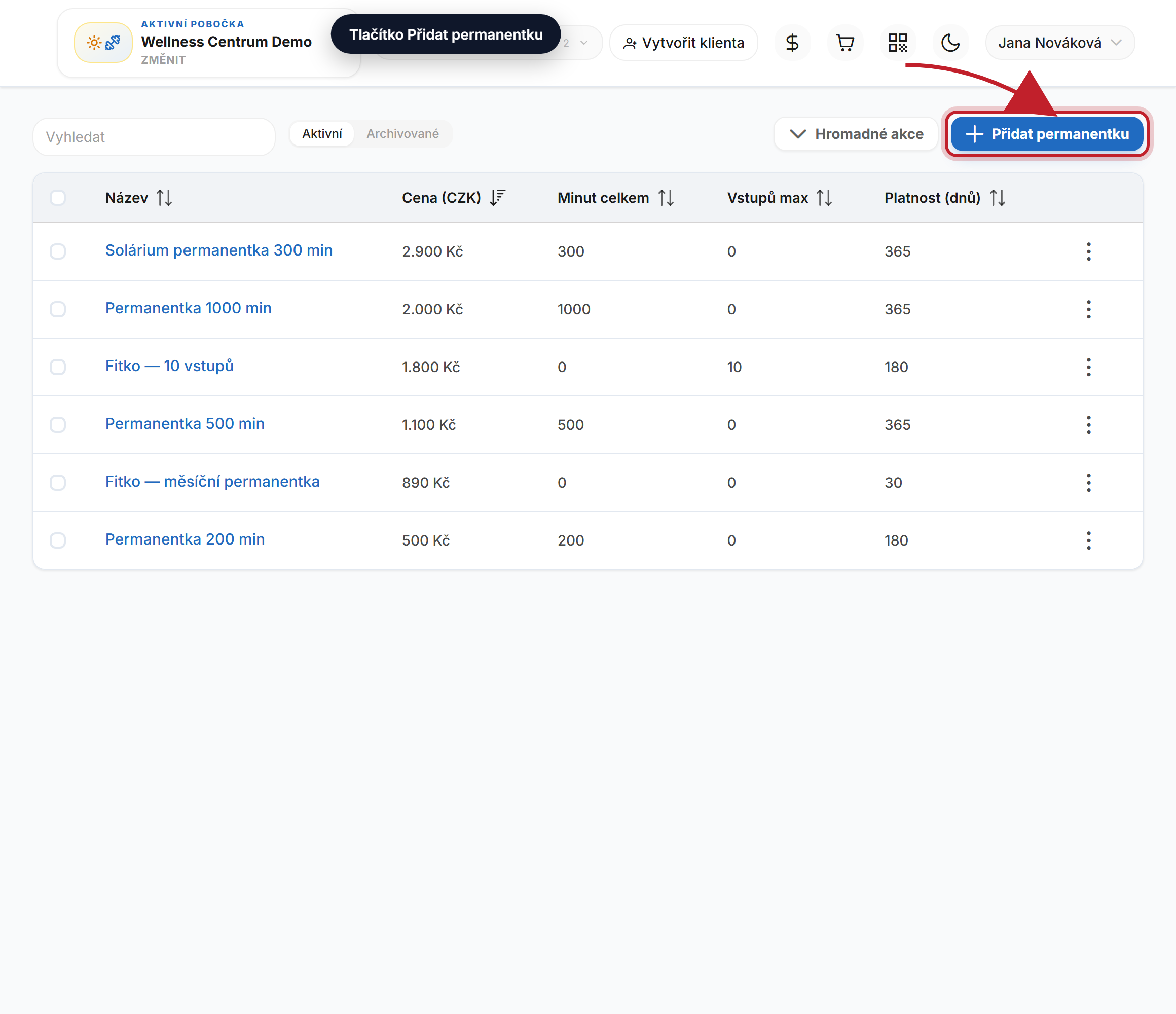Open the Fitko — měsíční permanentka link
Image resolution: width=1176 pixels, height=1014 pixels.
coord(212,482)
